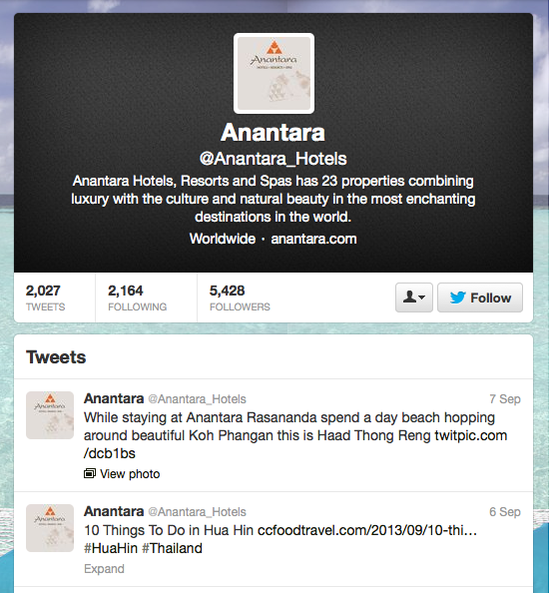This screenshot has height=593, width=549.
Task: Open the View photo link
Action: 130,473
